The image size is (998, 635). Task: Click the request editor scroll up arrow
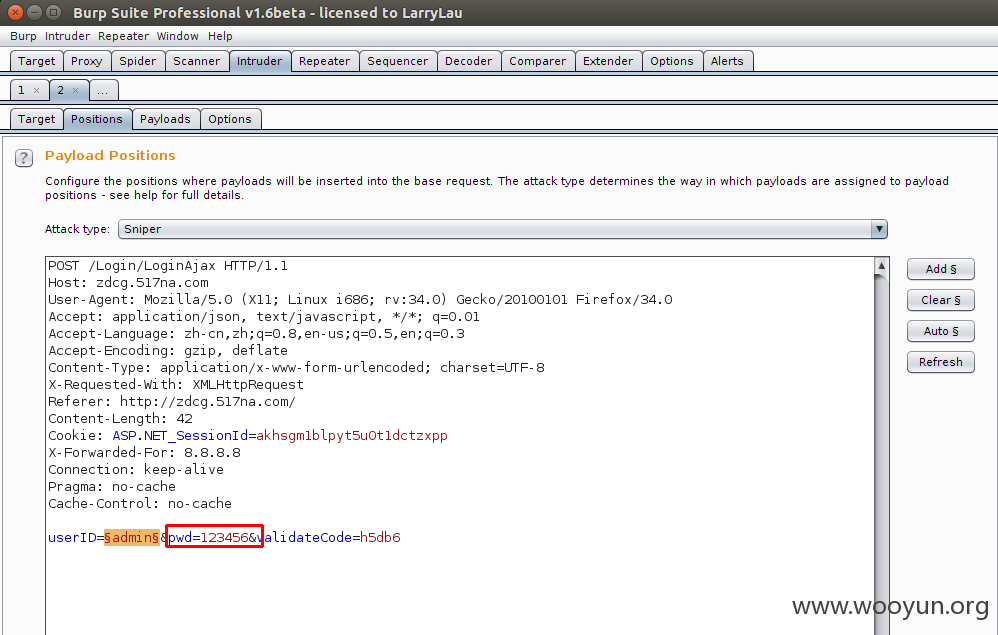[882, 265]
